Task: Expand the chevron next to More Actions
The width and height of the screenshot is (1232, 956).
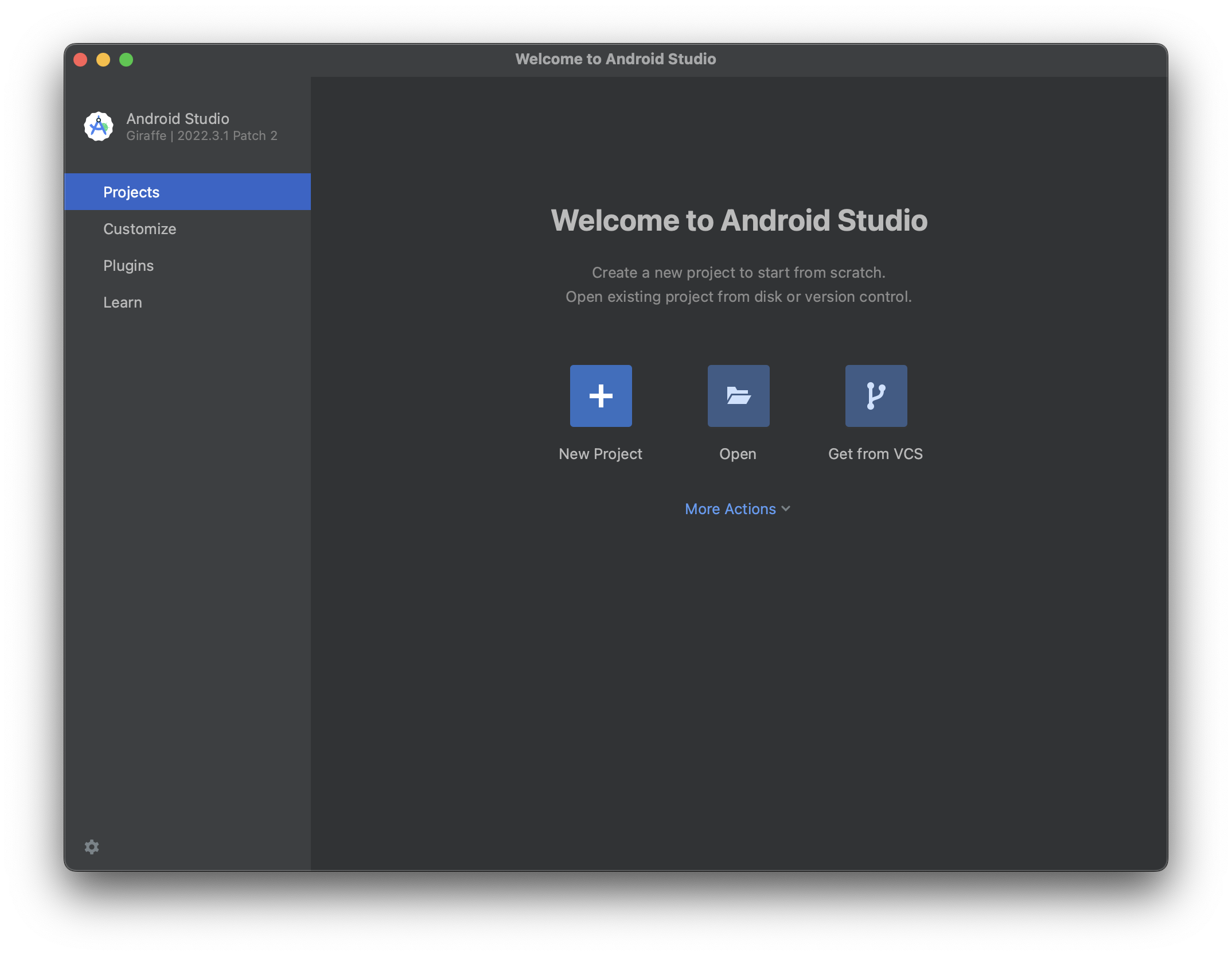Action: [786, 508]
